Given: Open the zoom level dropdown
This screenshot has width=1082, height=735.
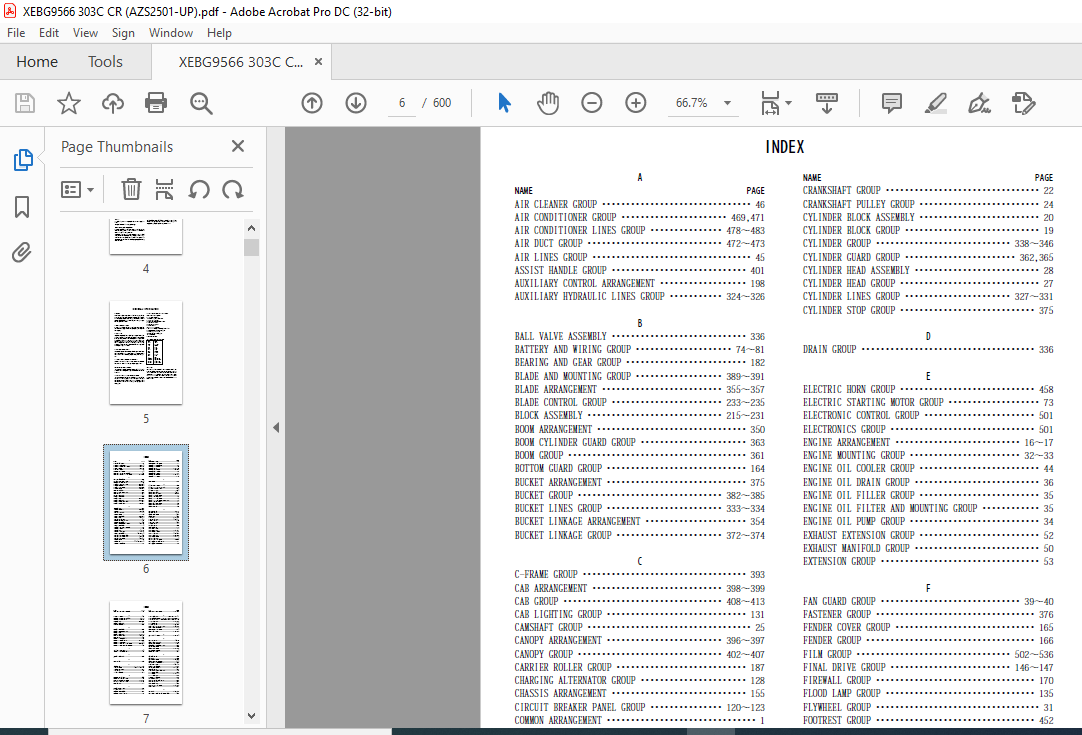Looking at the screenshot, I should (x=727, y=104).
